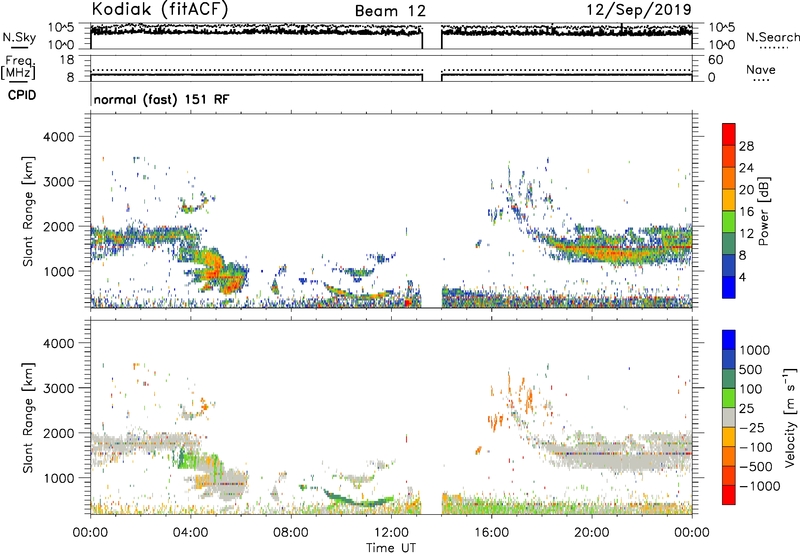This screenshot has width=800, height=554.
Task: Click the '08:00' time tick label
Action: click(291, 533)
